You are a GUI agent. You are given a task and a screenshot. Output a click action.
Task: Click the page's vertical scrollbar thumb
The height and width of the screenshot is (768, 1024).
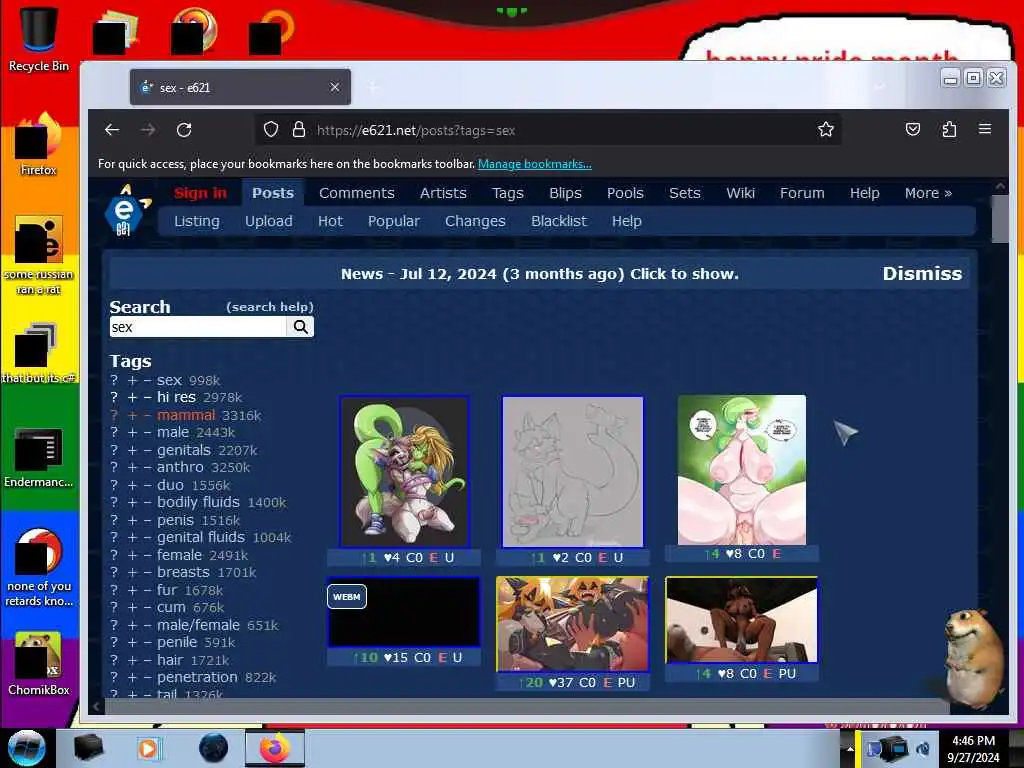click(x=1000, y=219)
